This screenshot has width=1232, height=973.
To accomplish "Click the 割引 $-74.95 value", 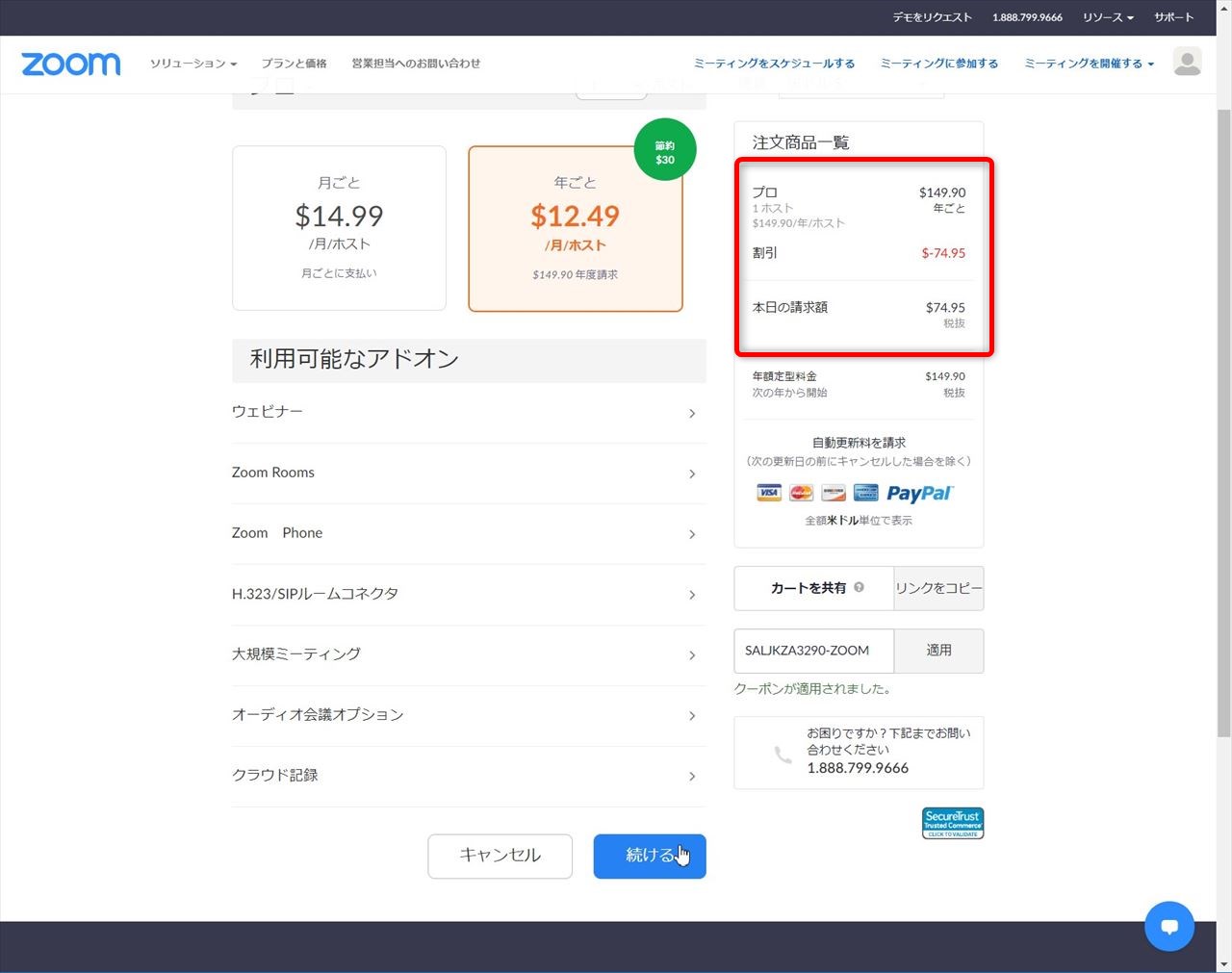I will (x=943, y=253).
